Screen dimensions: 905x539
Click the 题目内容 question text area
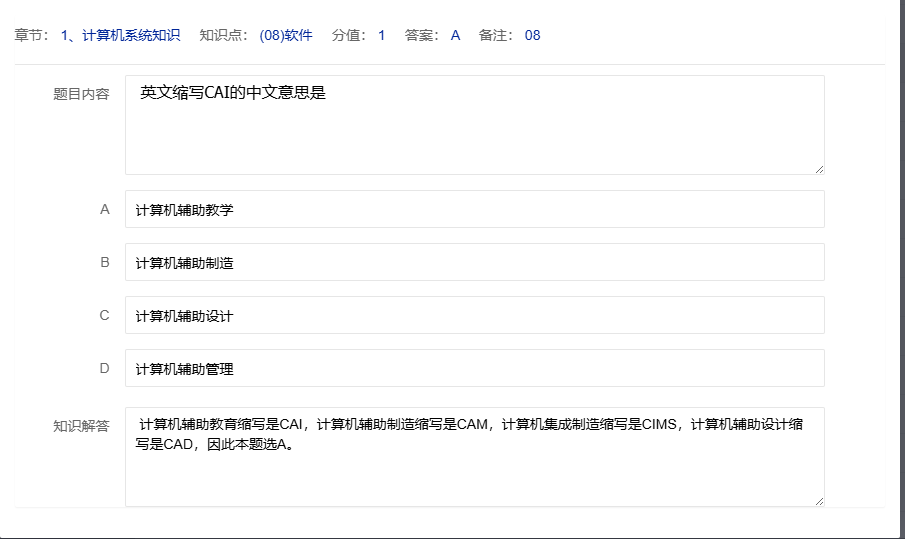coord(474,125)
